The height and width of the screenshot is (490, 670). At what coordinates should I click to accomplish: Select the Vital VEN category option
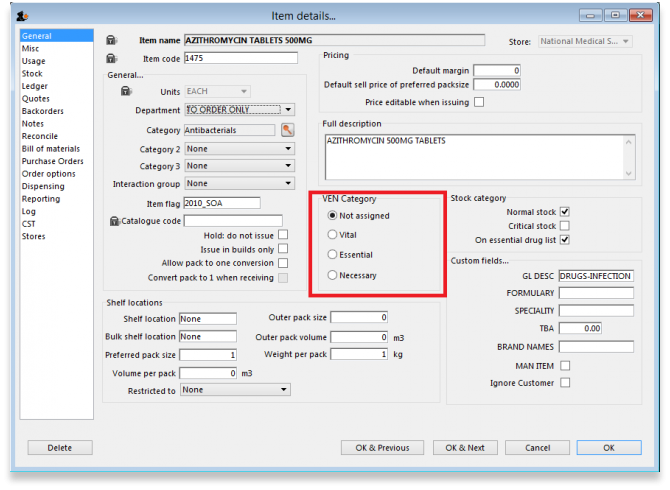tap(333, 235)
